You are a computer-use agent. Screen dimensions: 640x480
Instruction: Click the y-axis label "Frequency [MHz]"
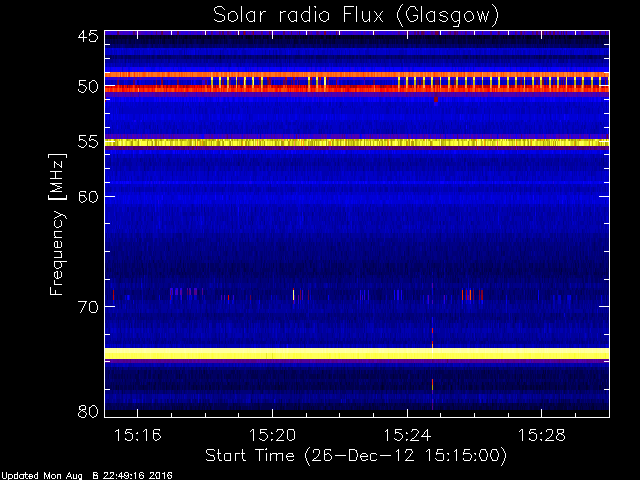click(x=57, y=224)
